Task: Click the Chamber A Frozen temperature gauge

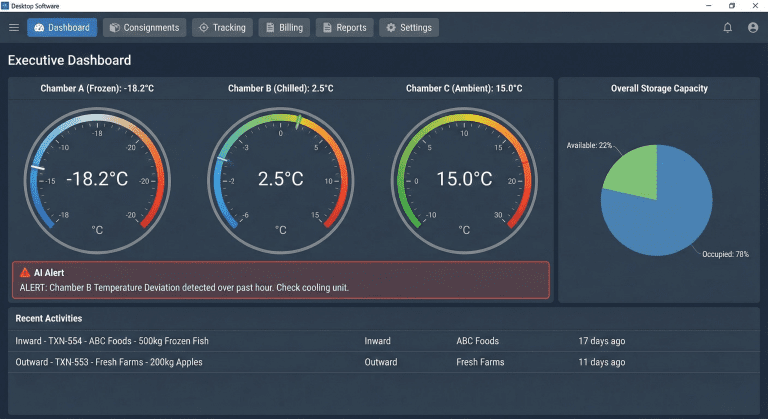Action: (x=97, y=179)
